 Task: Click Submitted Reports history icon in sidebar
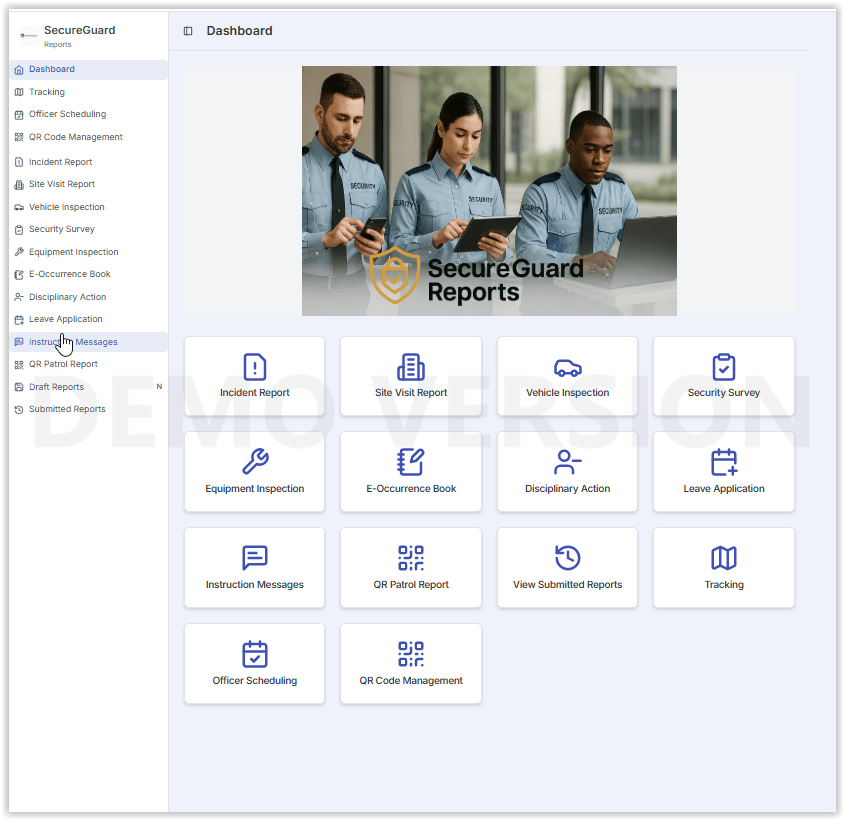[19, 410]
